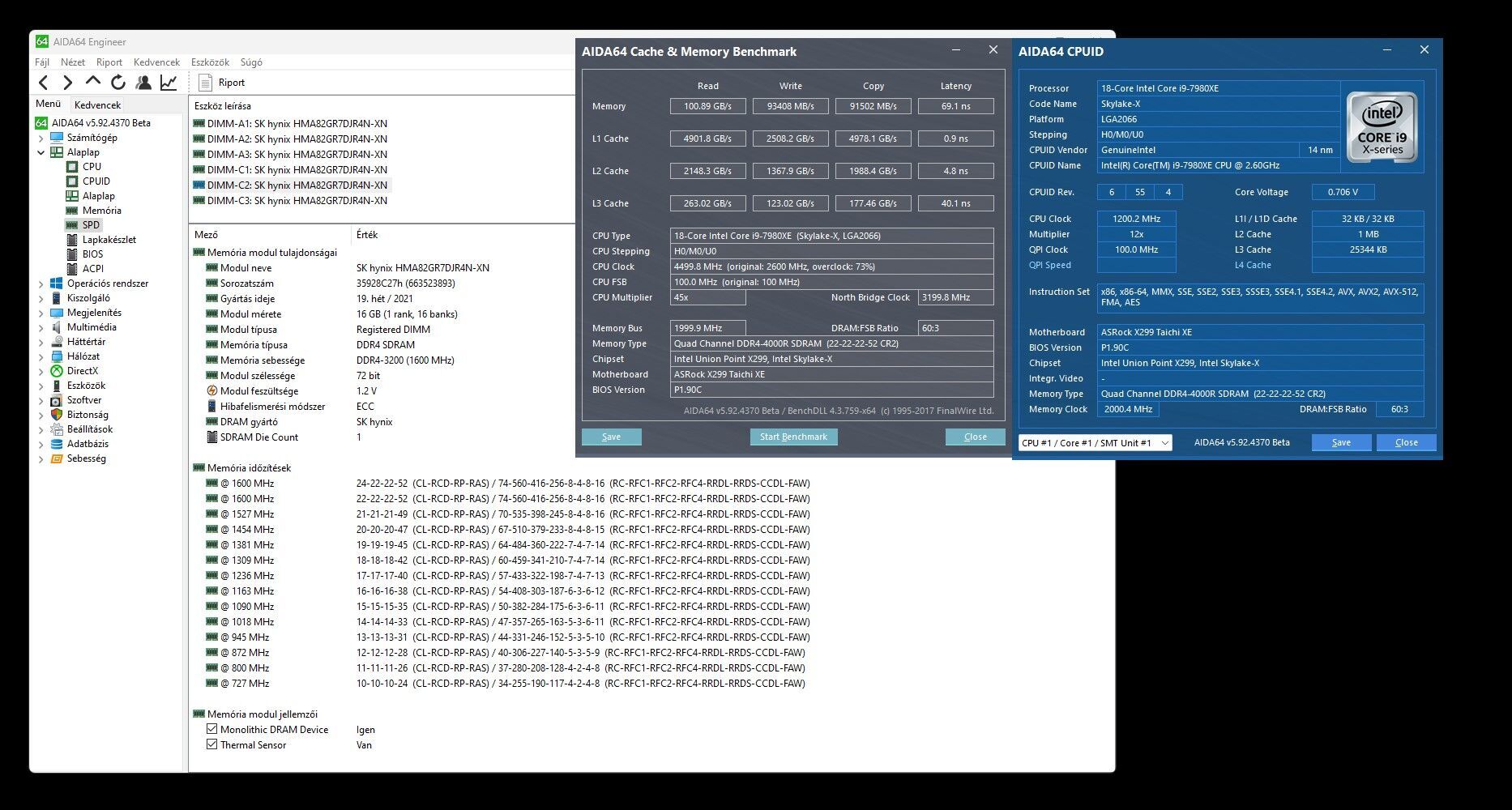Switch to the Kedvencek sidebar tab

click(x=97, y=104)
